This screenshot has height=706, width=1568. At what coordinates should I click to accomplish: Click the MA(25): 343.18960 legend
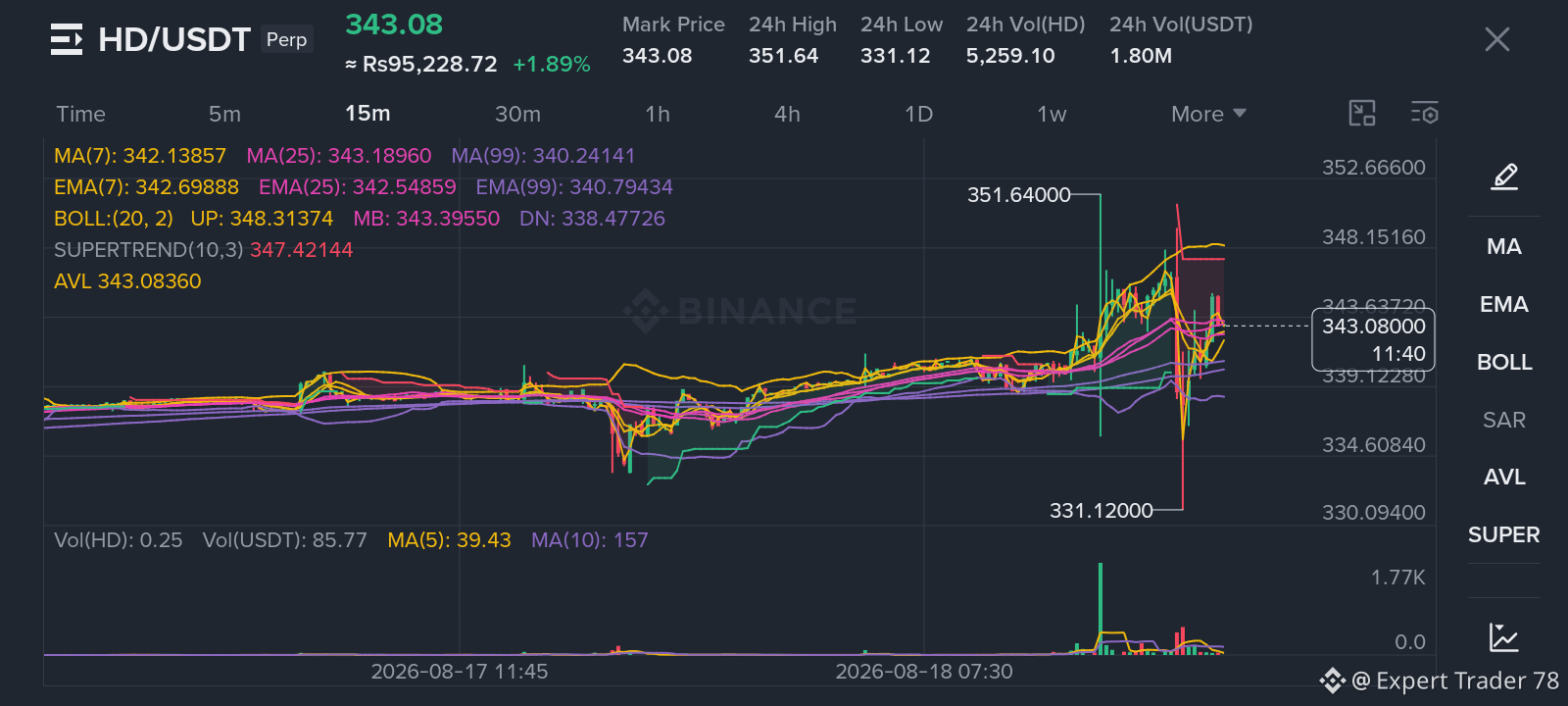click(339, 156)
